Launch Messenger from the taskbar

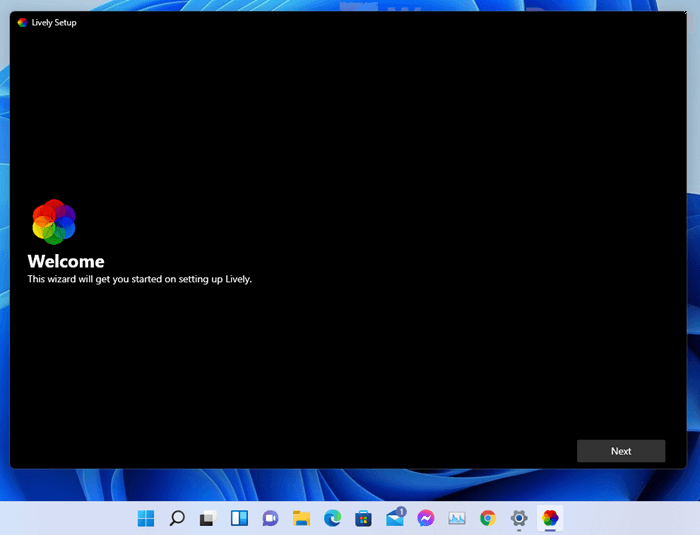(x=426, y=518)
